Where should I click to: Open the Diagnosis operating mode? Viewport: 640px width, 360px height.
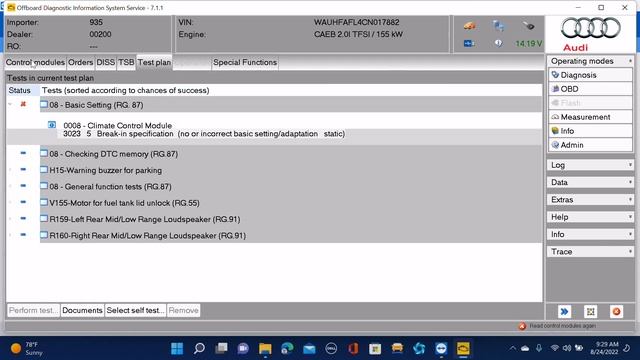pos(590,75)
